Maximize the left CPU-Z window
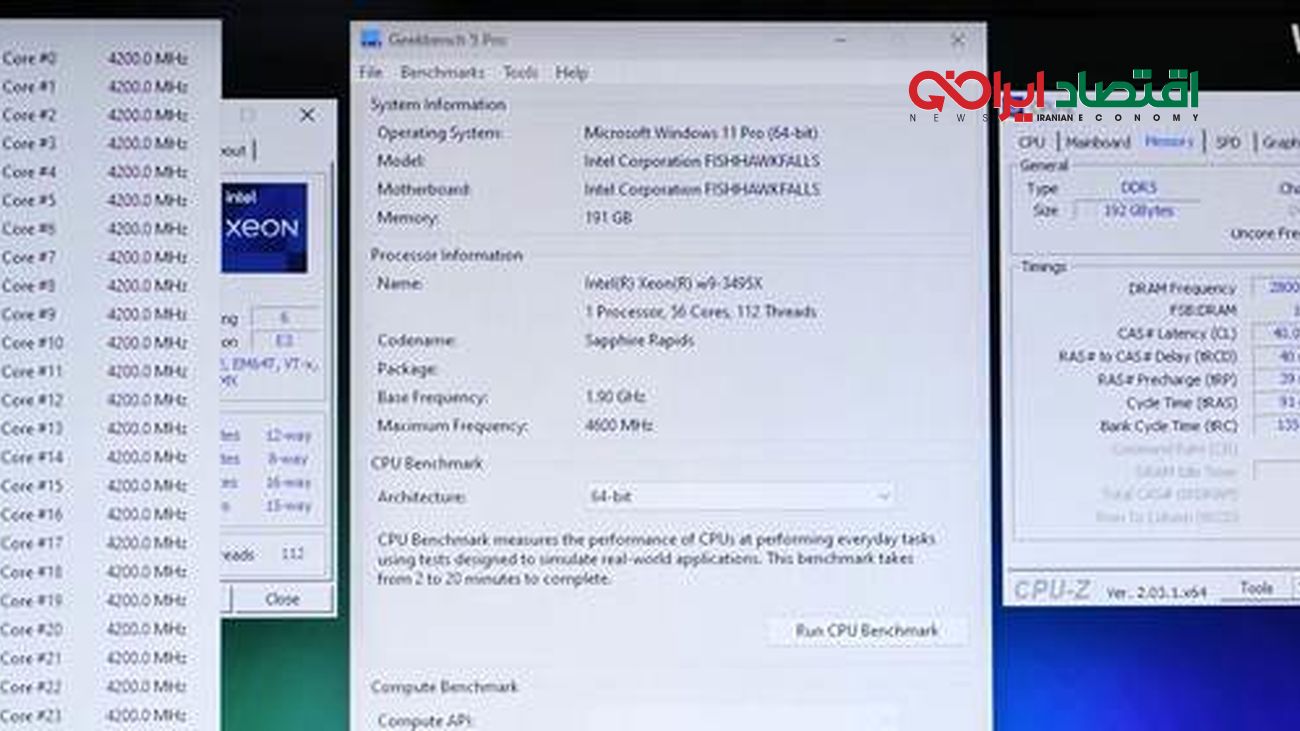The height and width of the screenshot is (731, 1300). [248, 116]
